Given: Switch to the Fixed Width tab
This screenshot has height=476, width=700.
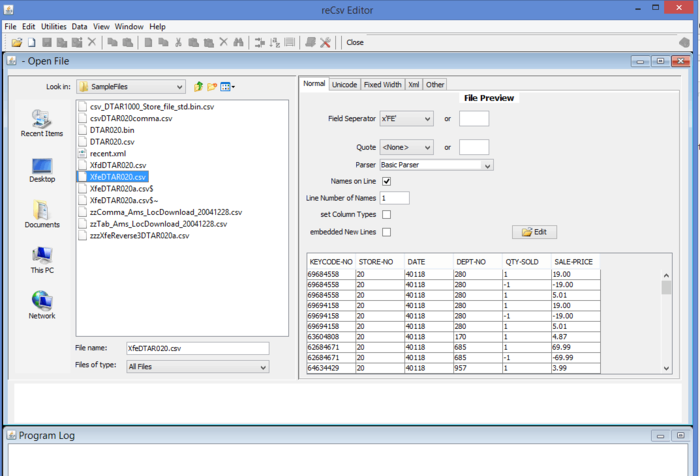Looking at the screenshot, I should (x=383, y=84).
